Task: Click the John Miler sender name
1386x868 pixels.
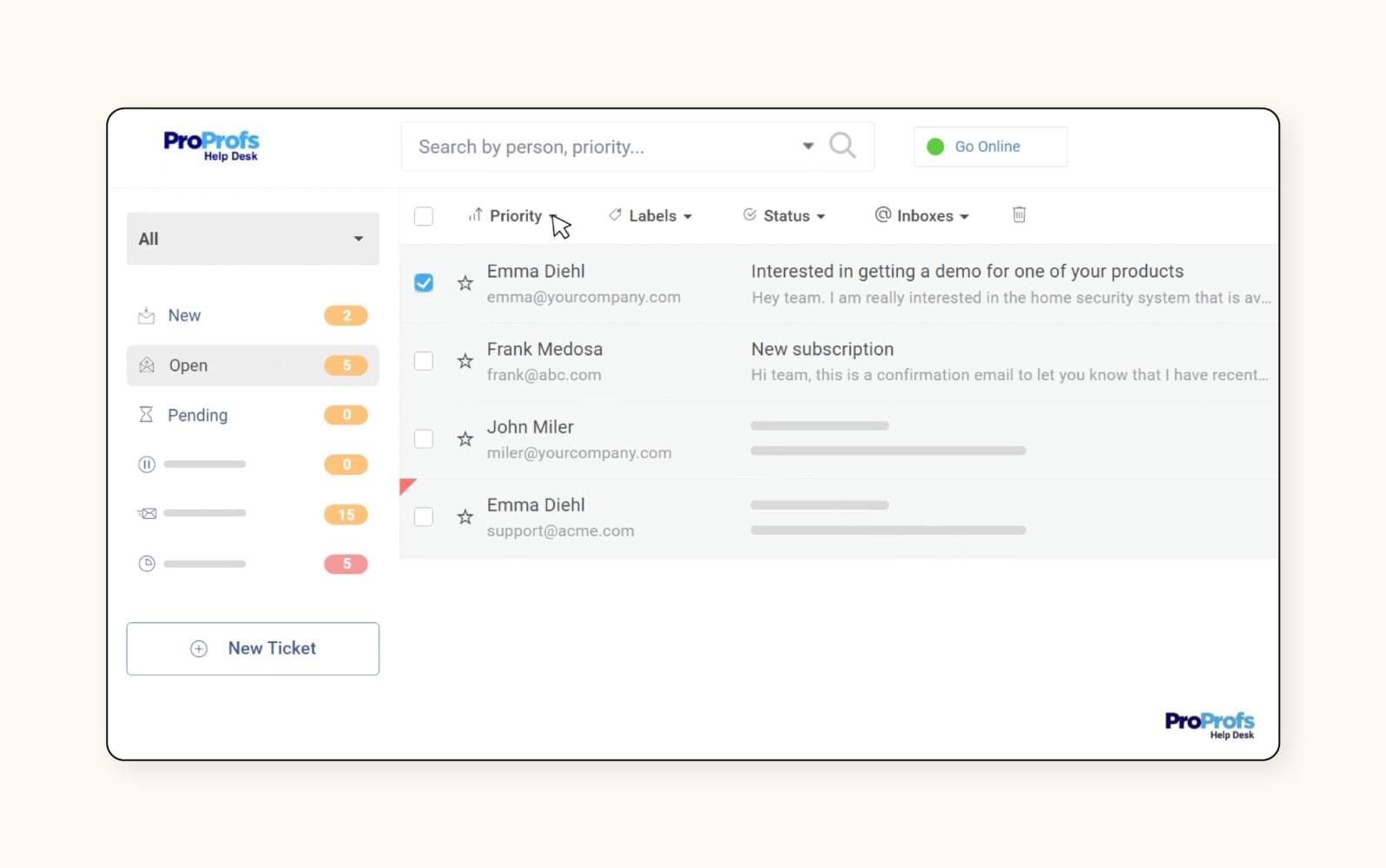Action: point(530,427)
